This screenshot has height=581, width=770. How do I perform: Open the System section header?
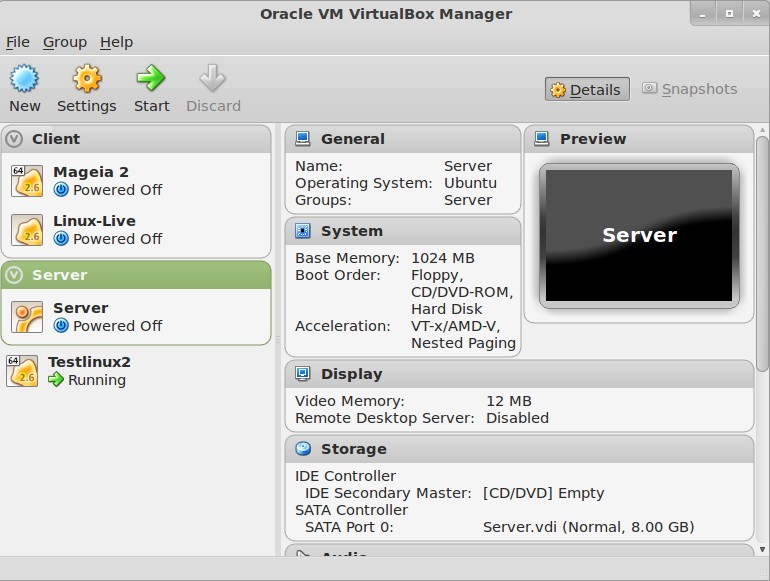[x=403, y=231]
